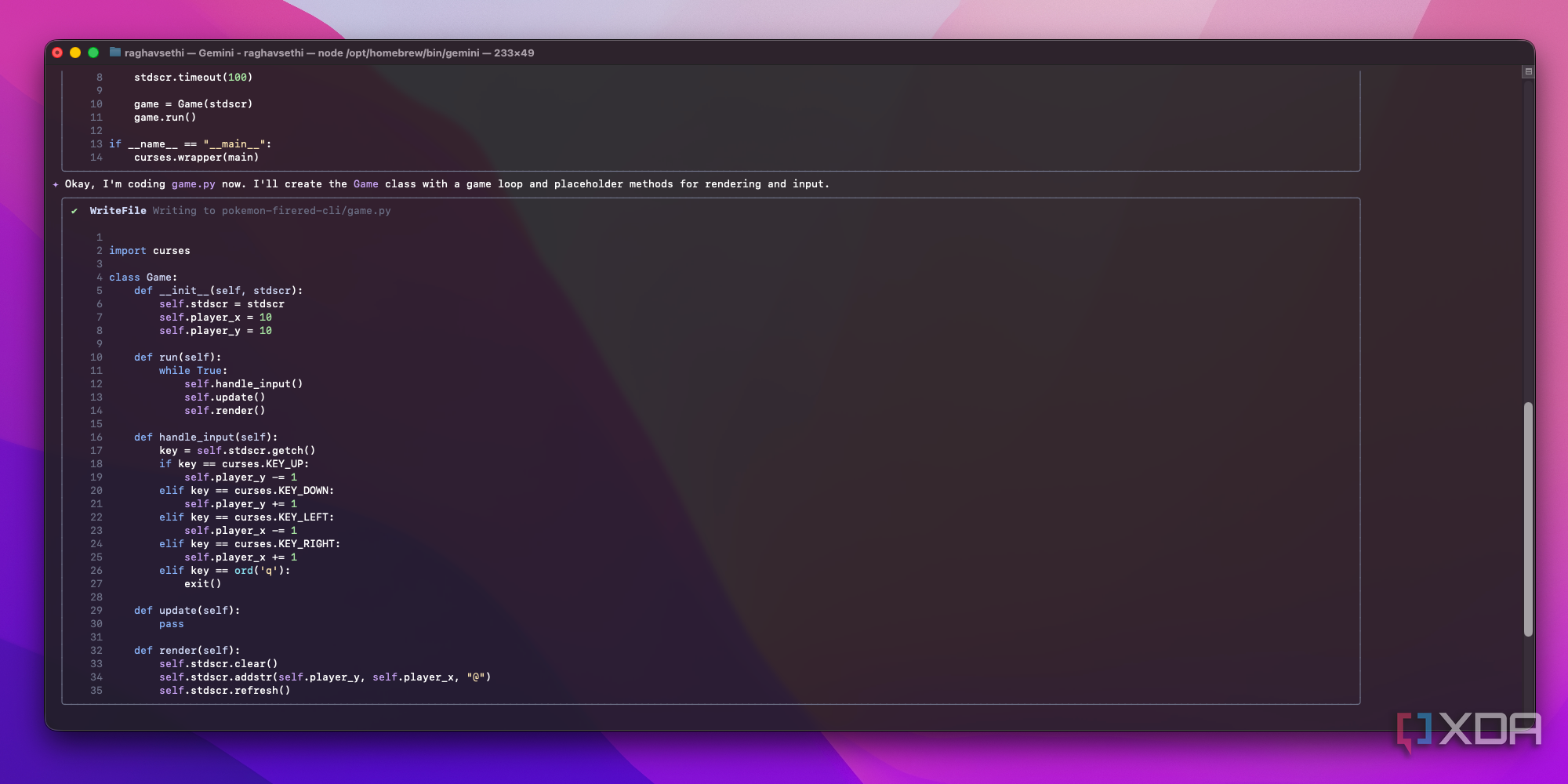
Task: Click 'Writing to pokemon-firered-cli/game.py' text
Action: (271, 211)
